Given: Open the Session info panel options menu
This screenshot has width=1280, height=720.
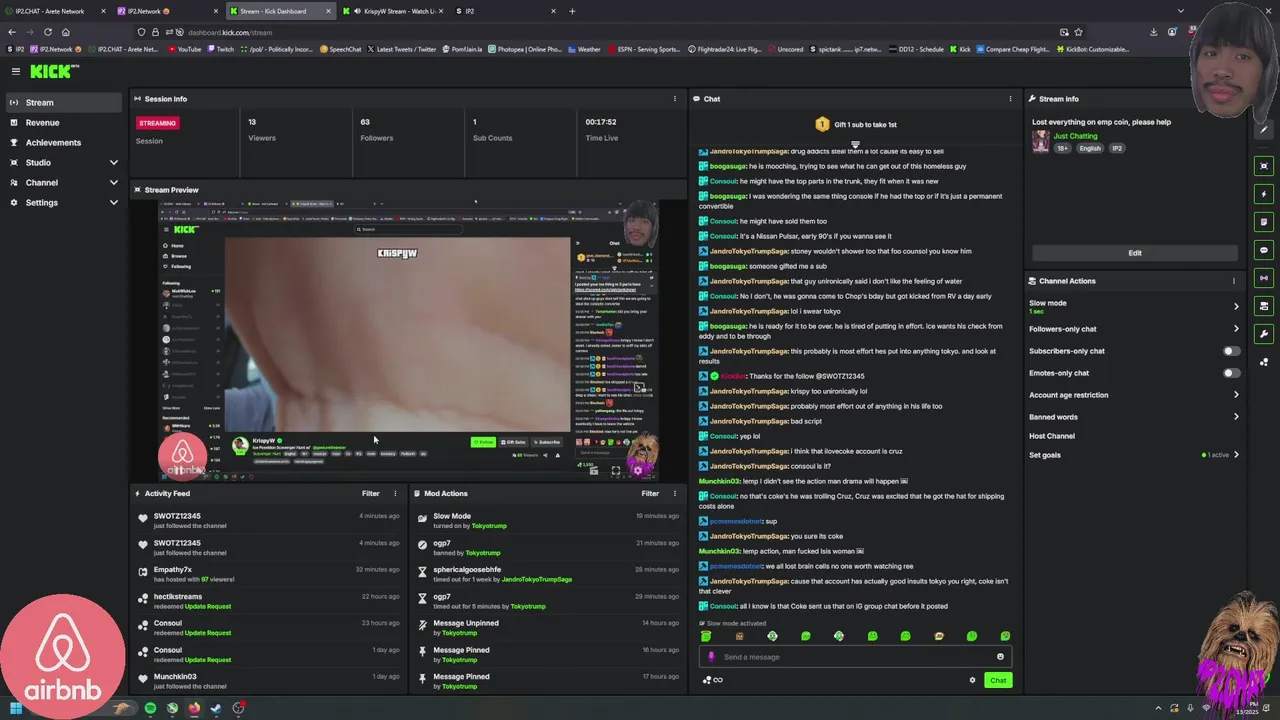Looking at the screenshot, I should coord(675,99).
